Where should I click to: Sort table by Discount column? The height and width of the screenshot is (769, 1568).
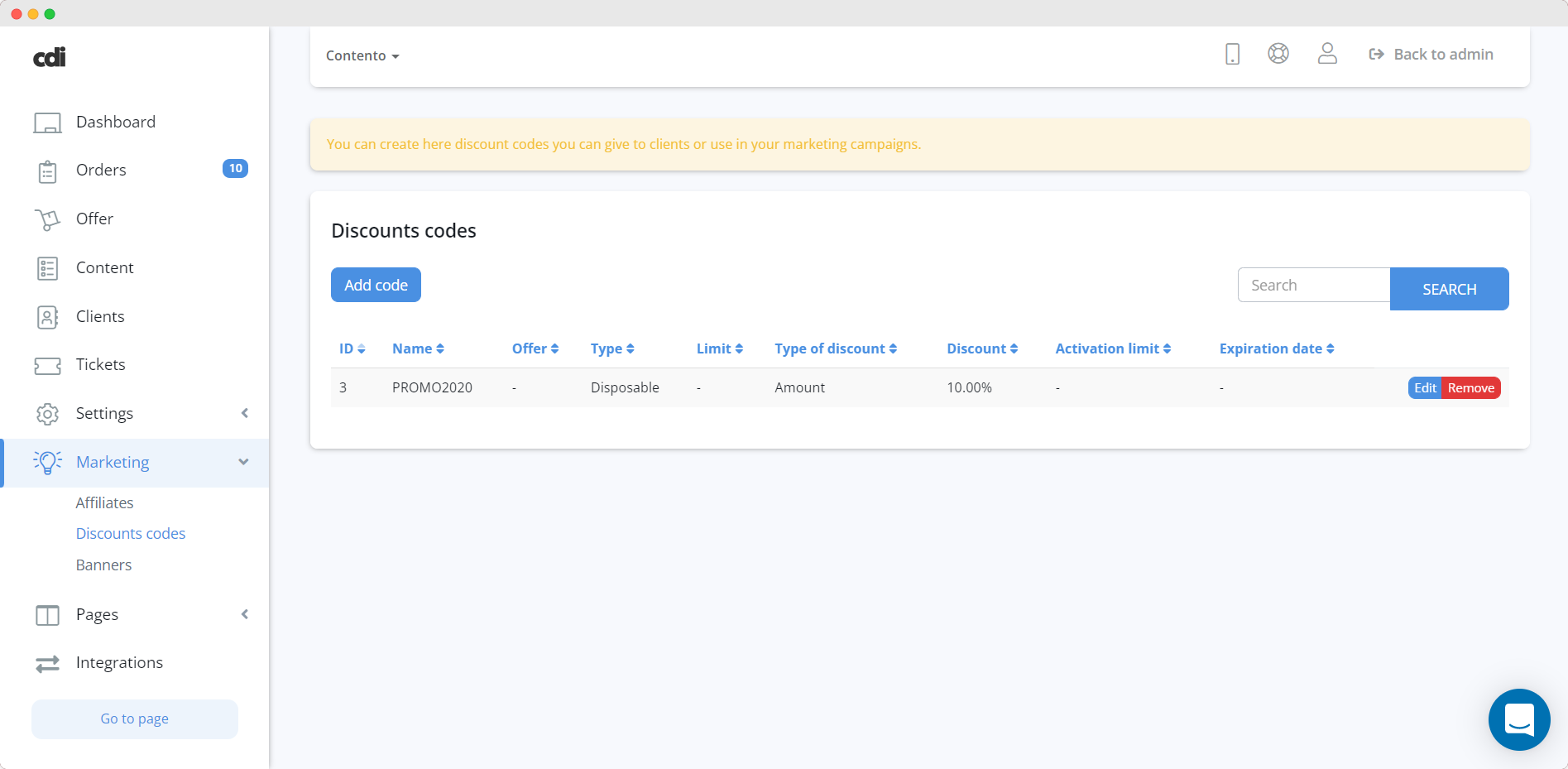[x=982, y=348]
